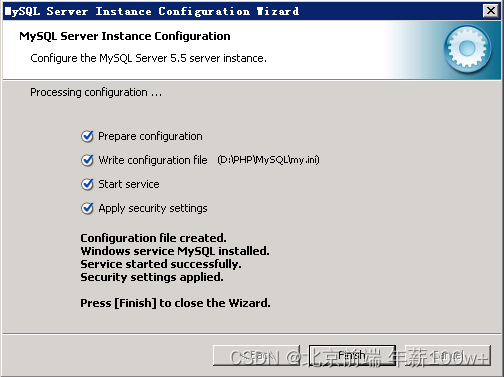Click the 'Service started successfully.' message

coord(161,264)
